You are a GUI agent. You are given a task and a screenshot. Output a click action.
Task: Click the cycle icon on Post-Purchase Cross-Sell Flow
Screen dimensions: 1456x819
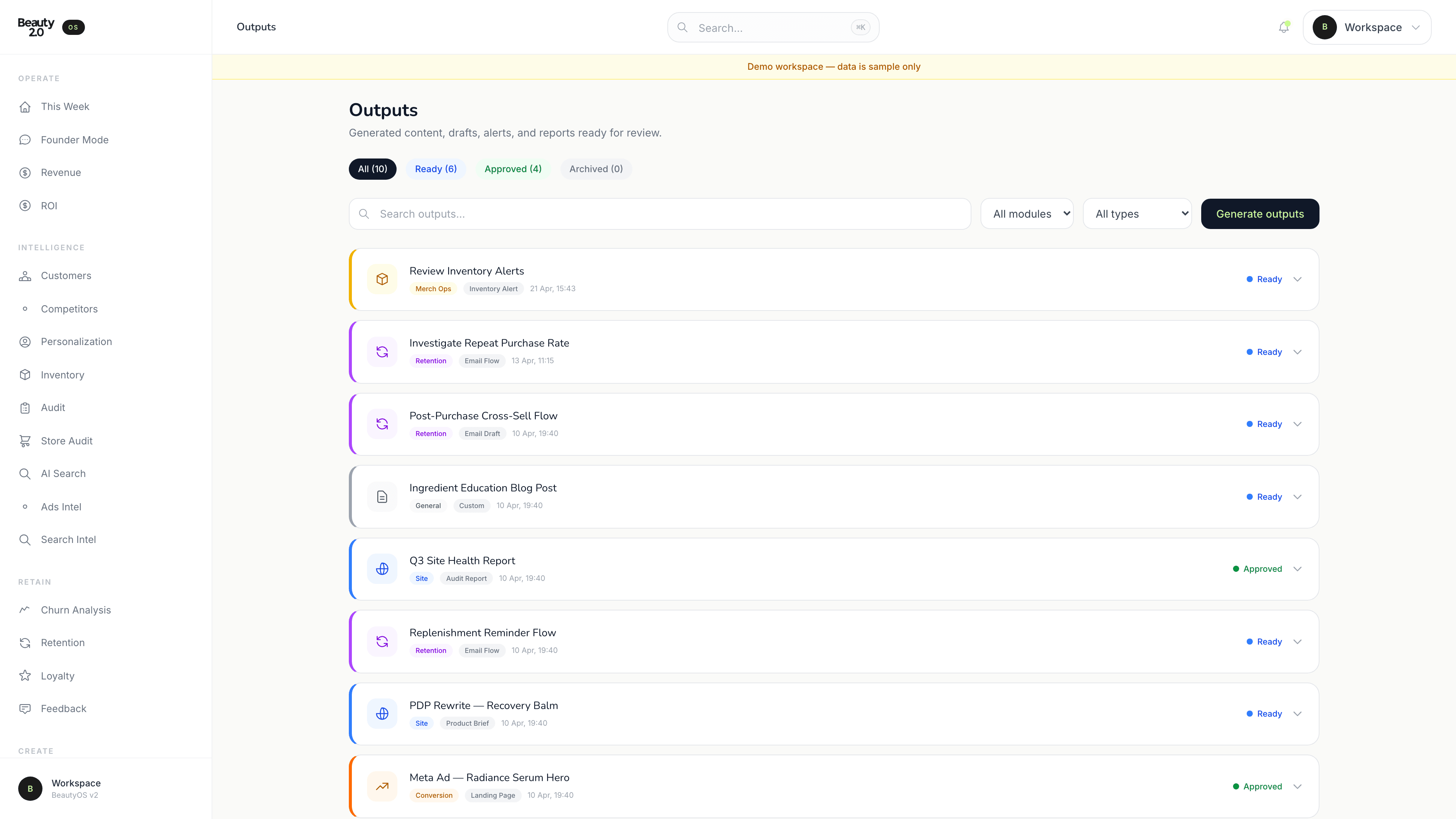(382, 424)
